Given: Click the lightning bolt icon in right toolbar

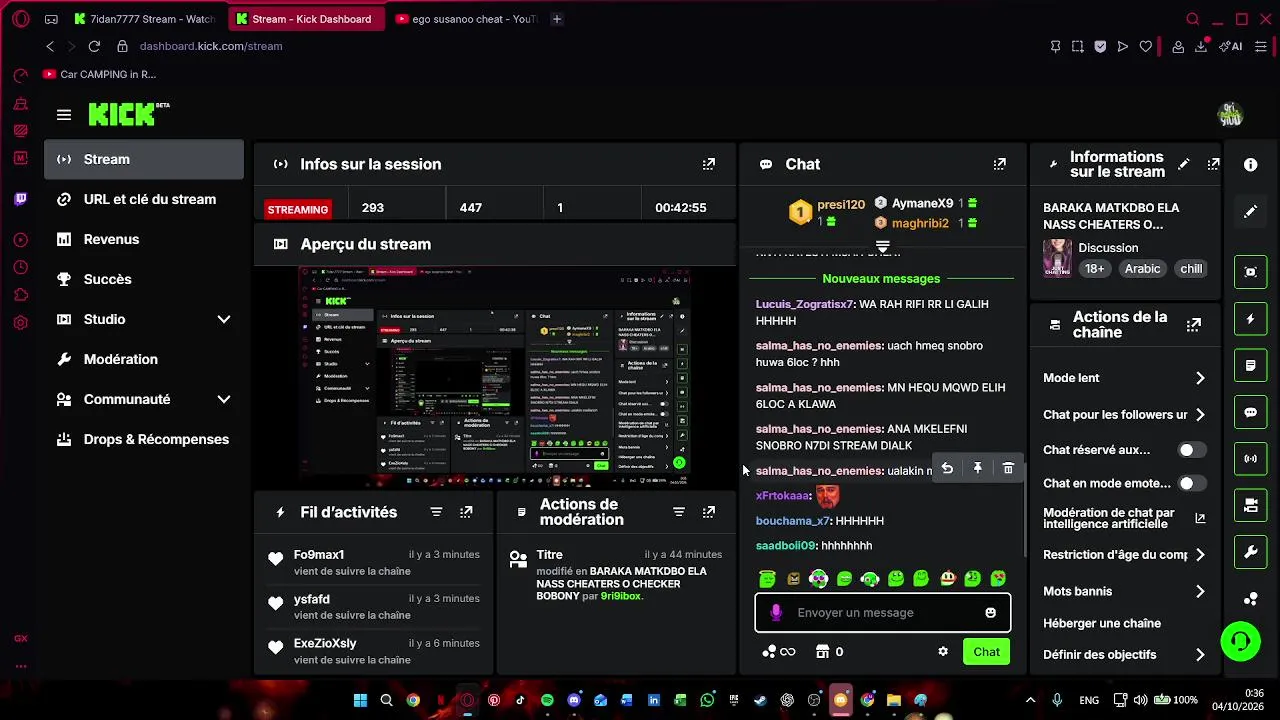Looking at the screenshot, I should pos(1251,319).
